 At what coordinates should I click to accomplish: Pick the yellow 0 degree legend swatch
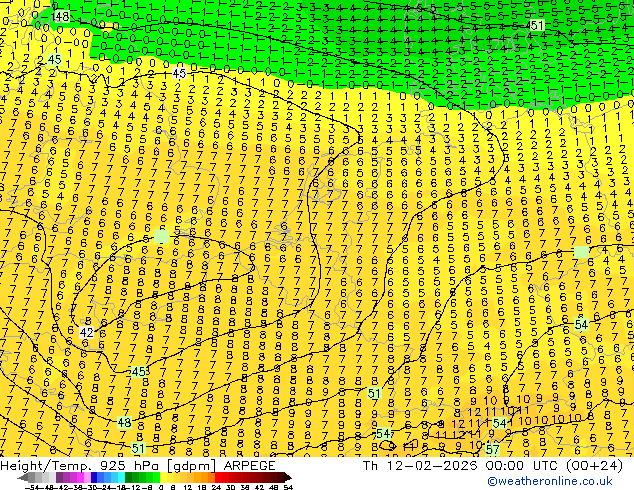coord(163,477)
